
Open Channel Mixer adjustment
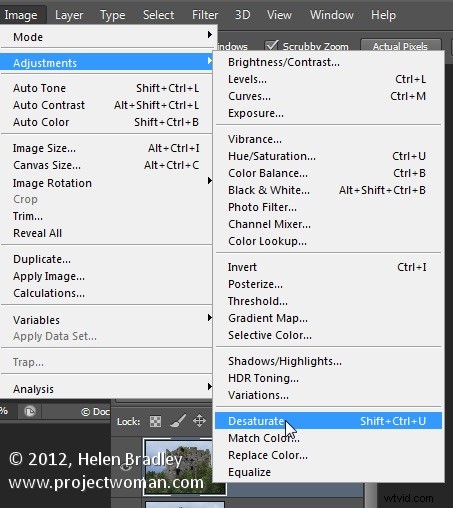point(328,224)
